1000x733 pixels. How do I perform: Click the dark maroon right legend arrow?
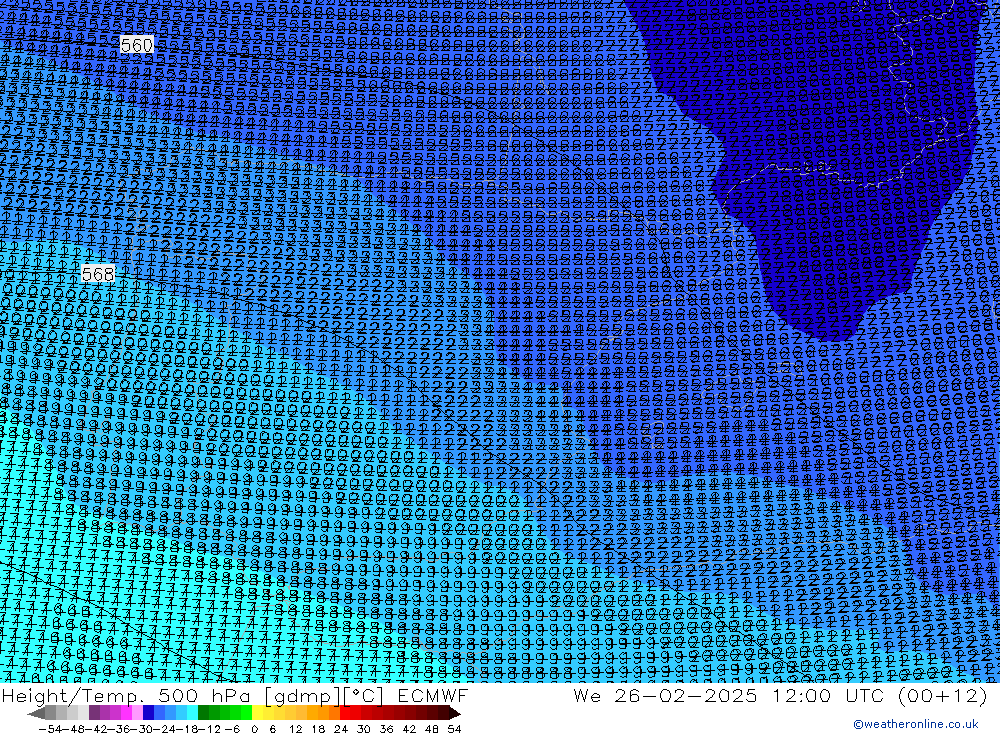coord(454,714)
